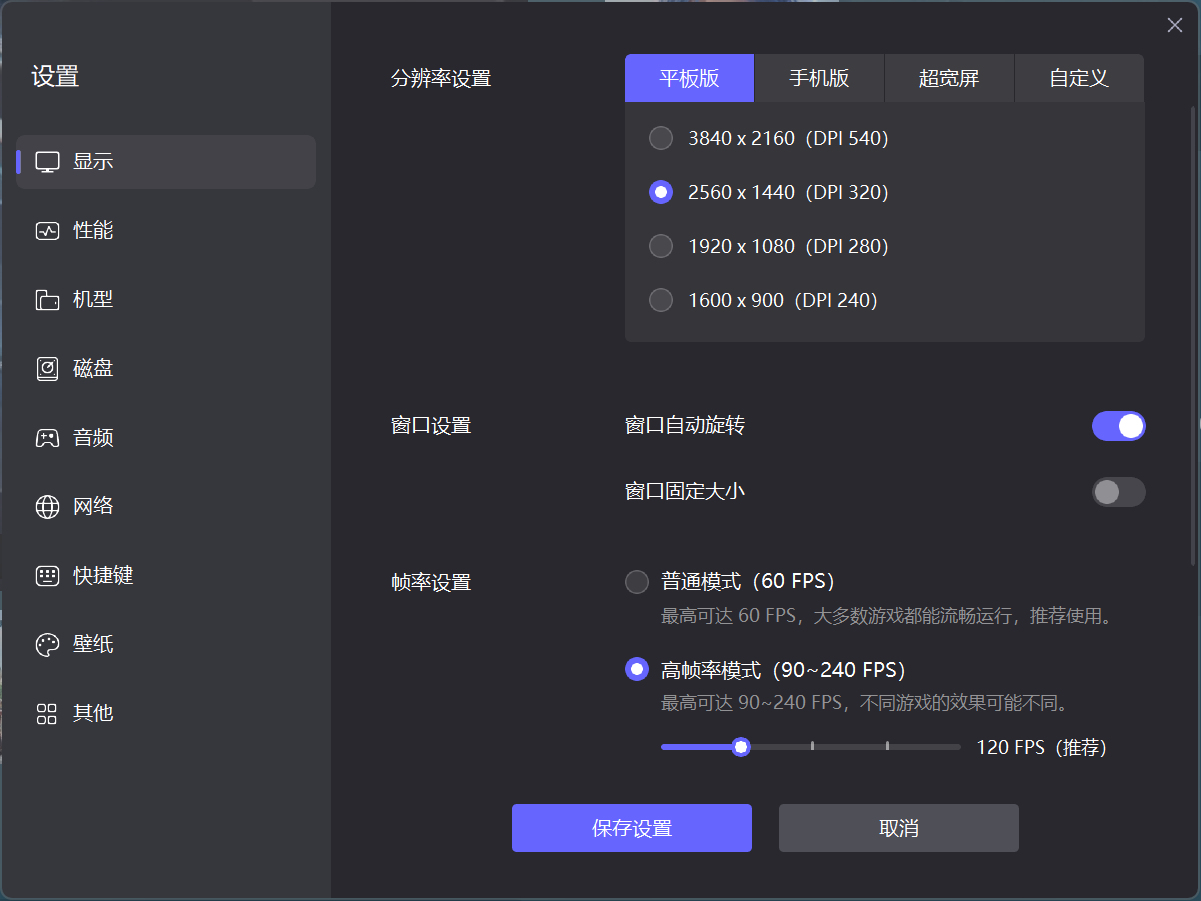
Task: Disable 窗口自动旋转 auto-rotate window
Action: coord(1118,426)
